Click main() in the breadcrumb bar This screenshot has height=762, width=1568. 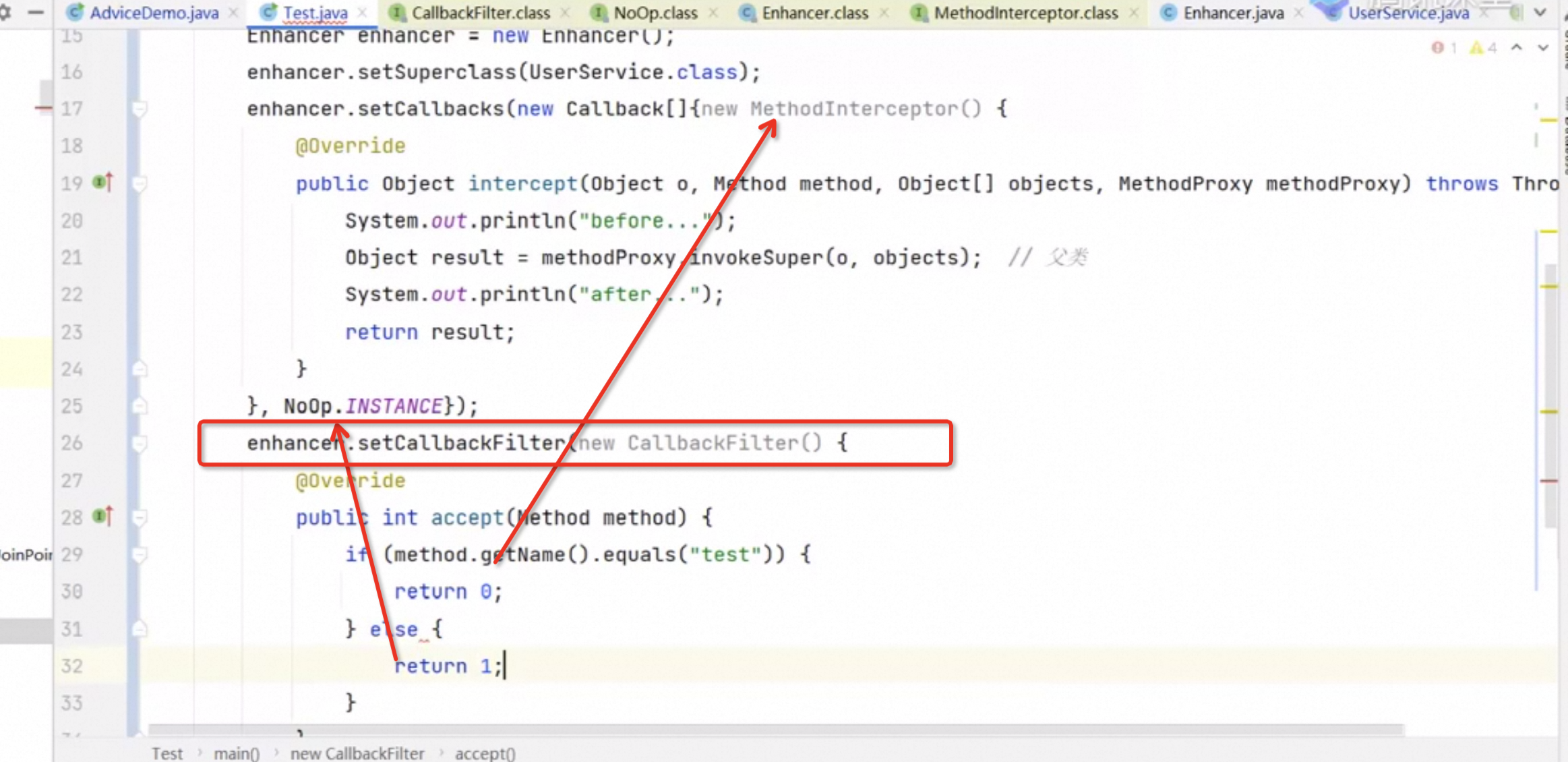tap(236, 753)
